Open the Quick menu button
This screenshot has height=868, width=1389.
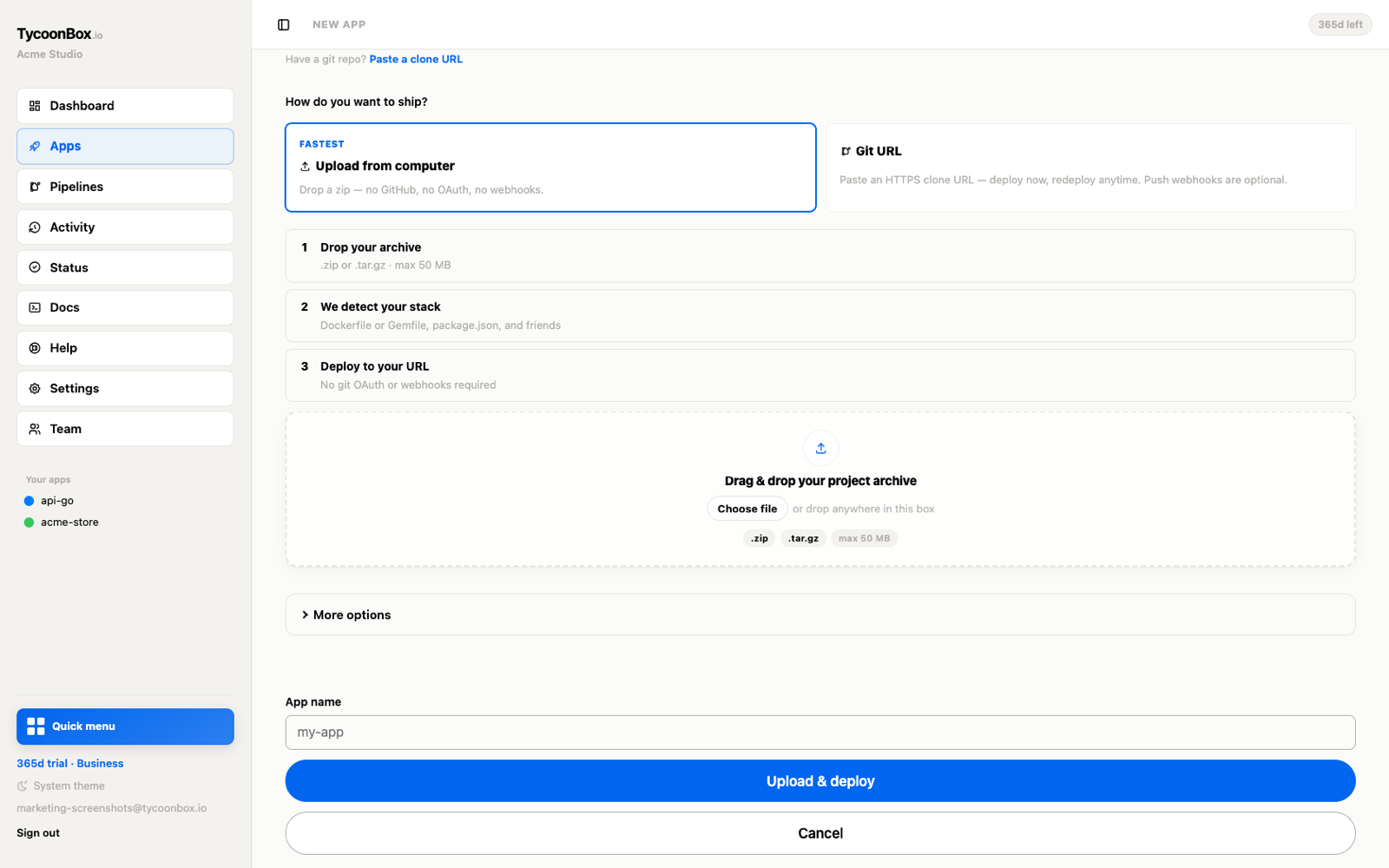[125, 727]
